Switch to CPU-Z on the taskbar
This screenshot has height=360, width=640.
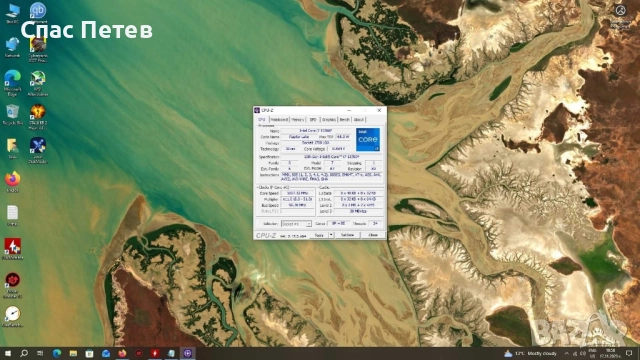[187, 353]
